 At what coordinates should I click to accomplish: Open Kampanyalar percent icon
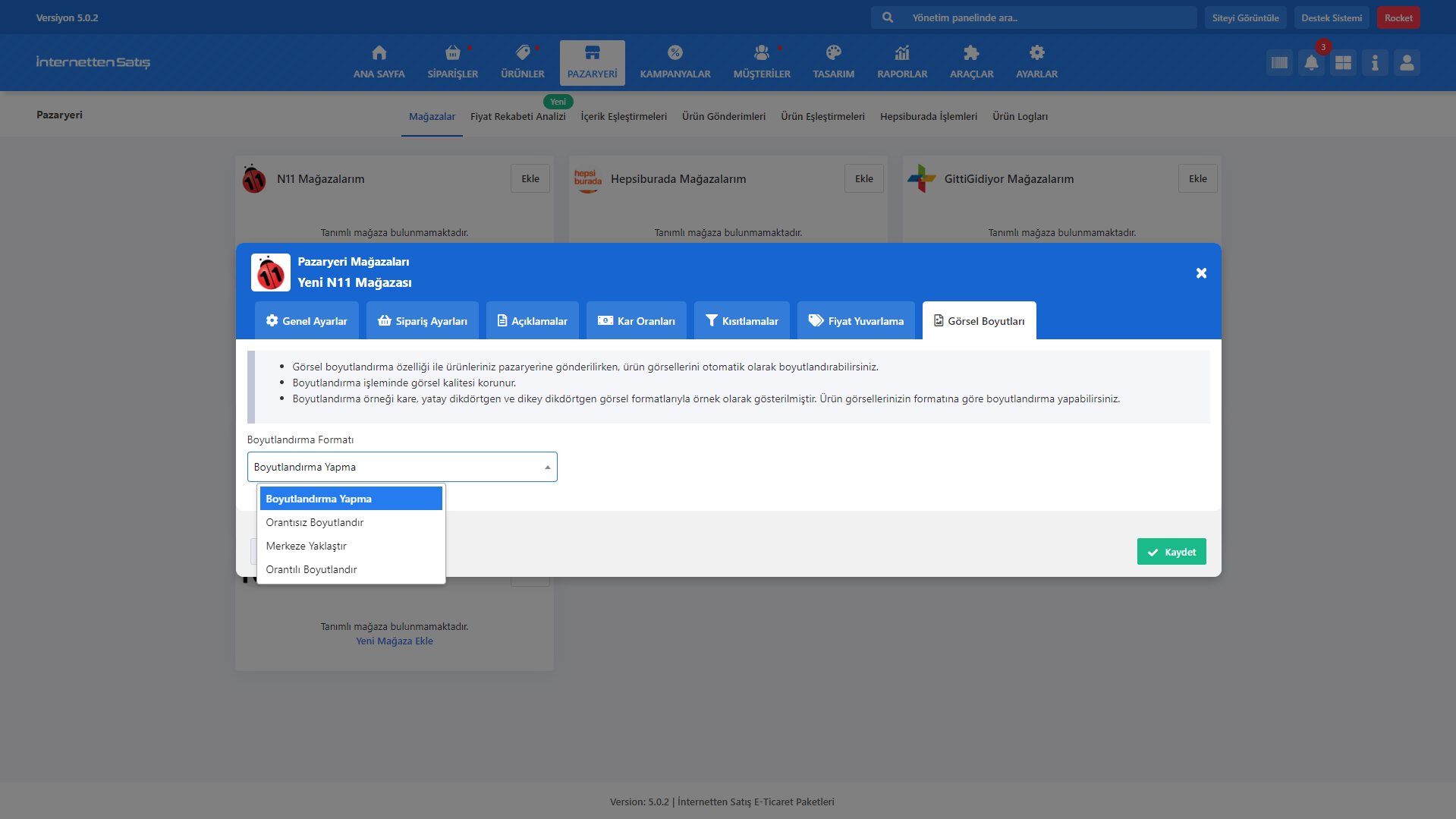[675, 53]
